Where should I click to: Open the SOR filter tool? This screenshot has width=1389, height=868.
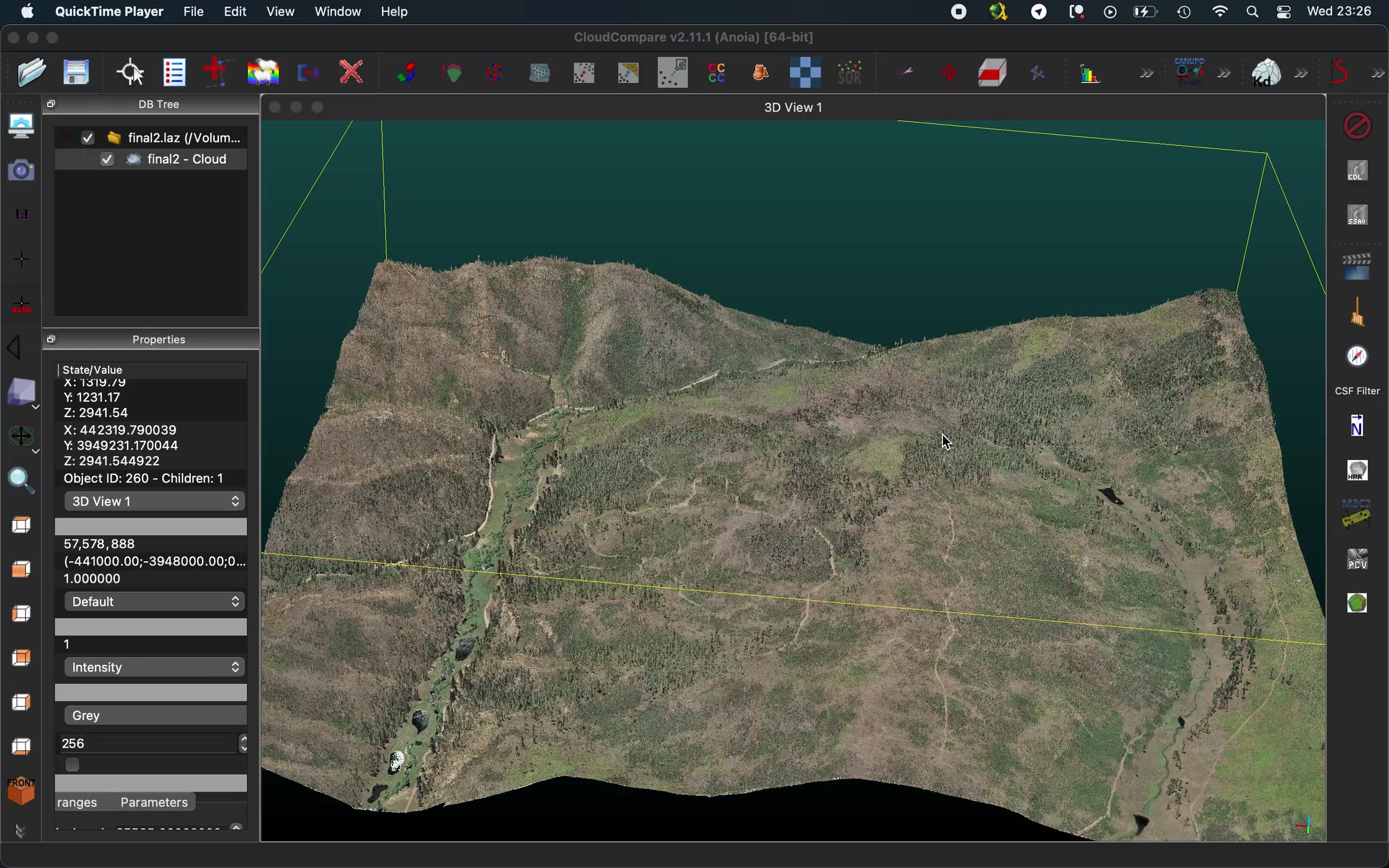(850, 73)
